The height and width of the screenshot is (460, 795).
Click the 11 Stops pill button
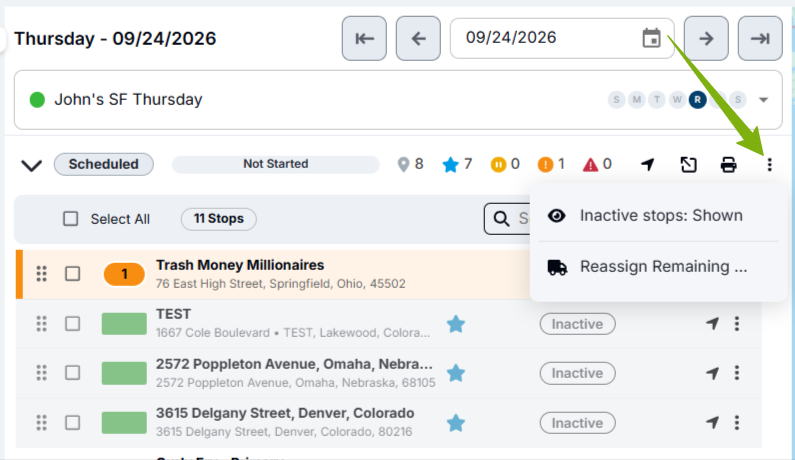(219, 219)
